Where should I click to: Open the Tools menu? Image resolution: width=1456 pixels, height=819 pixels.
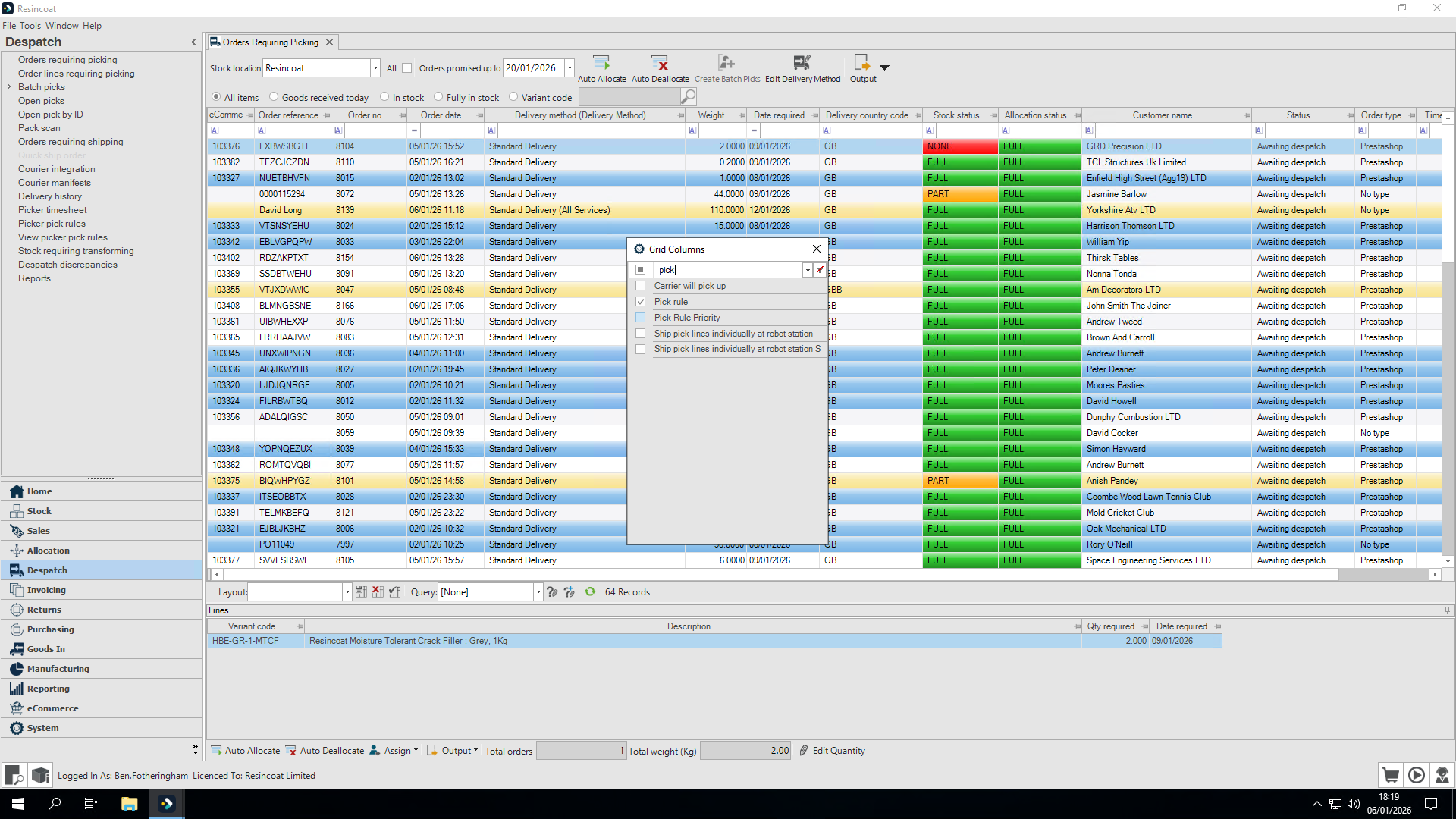tap(30, 26)
